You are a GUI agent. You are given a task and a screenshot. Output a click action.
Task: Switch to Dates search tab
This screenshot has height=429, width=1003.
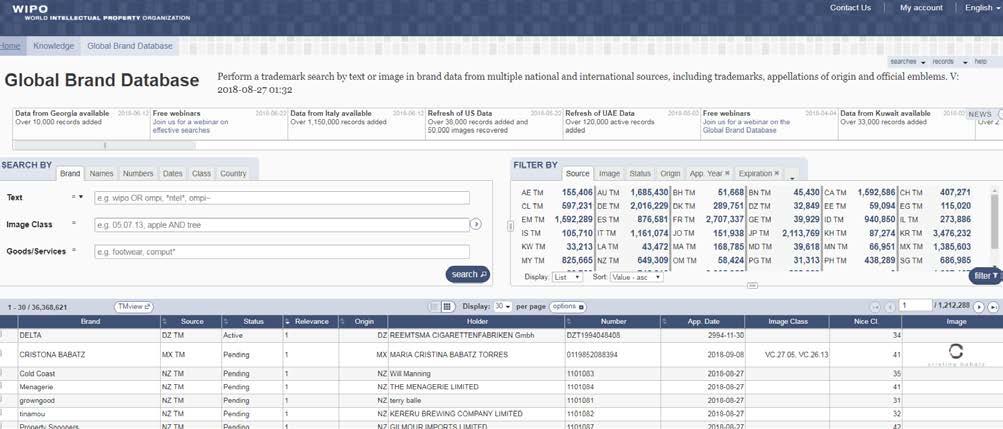tap(172, 173)
